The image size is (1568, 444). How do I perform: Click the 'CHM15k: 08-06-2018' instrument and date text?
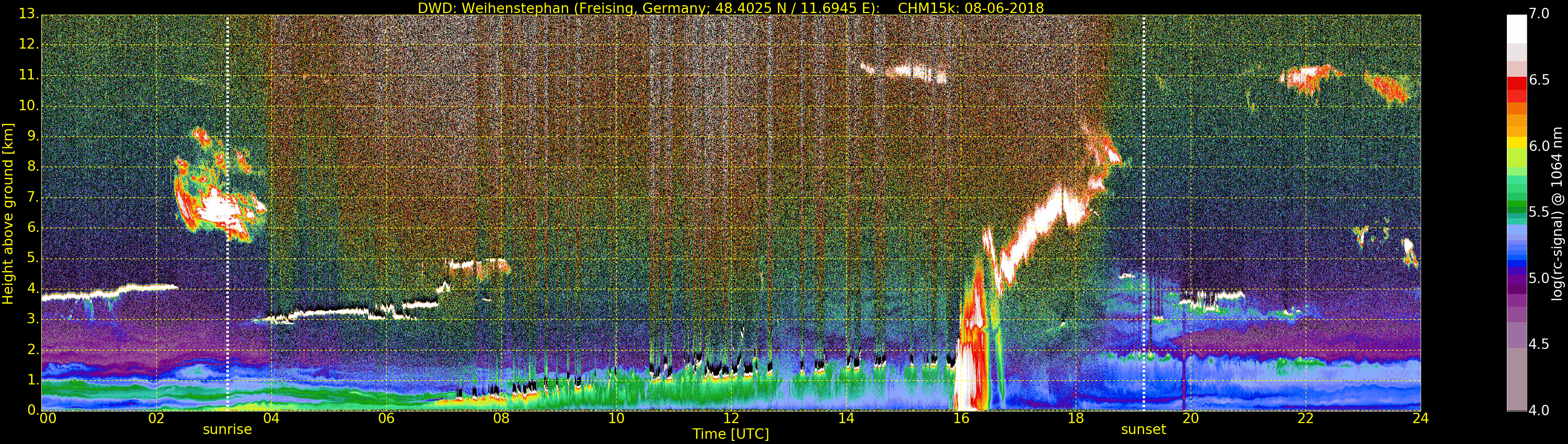tap(971, 8)
